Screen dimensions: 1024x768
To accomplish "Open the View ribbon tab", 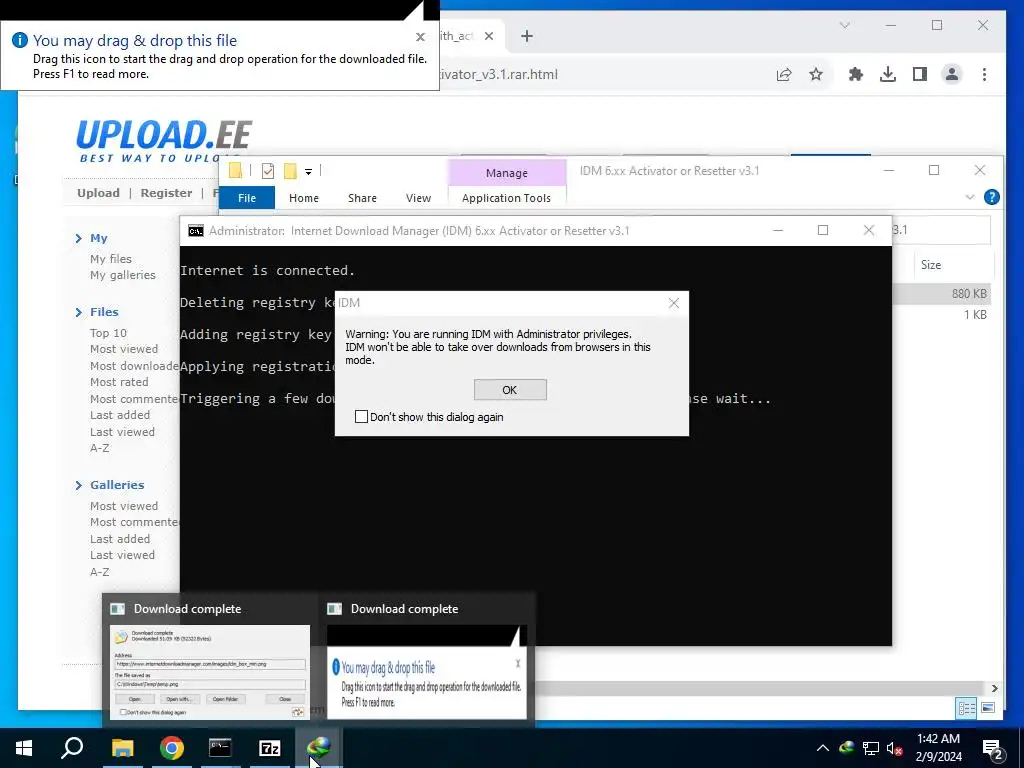I will click(x=418, y=198).
